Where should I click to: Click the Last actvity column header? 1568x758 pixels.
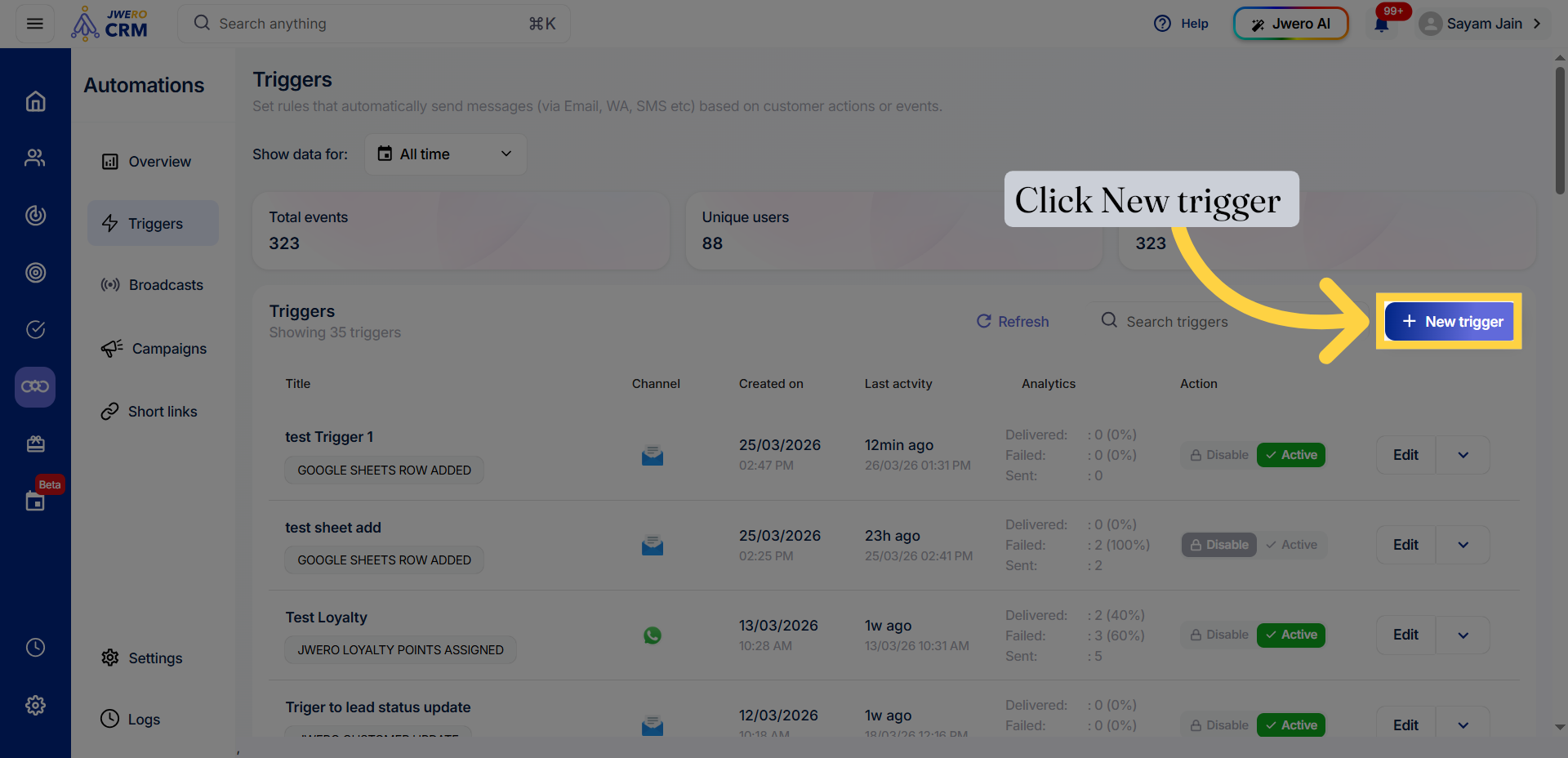pyautogui.click(x=898, y=384)
